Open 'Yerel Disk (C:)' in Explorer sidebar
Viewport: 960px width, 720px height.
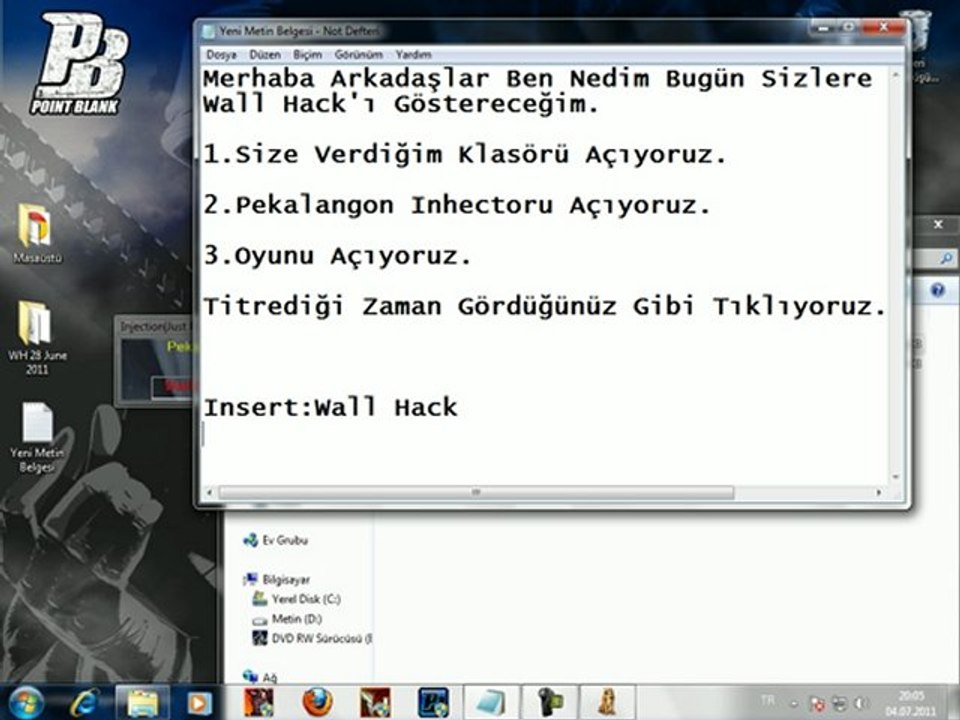click(x=297, y=599)
